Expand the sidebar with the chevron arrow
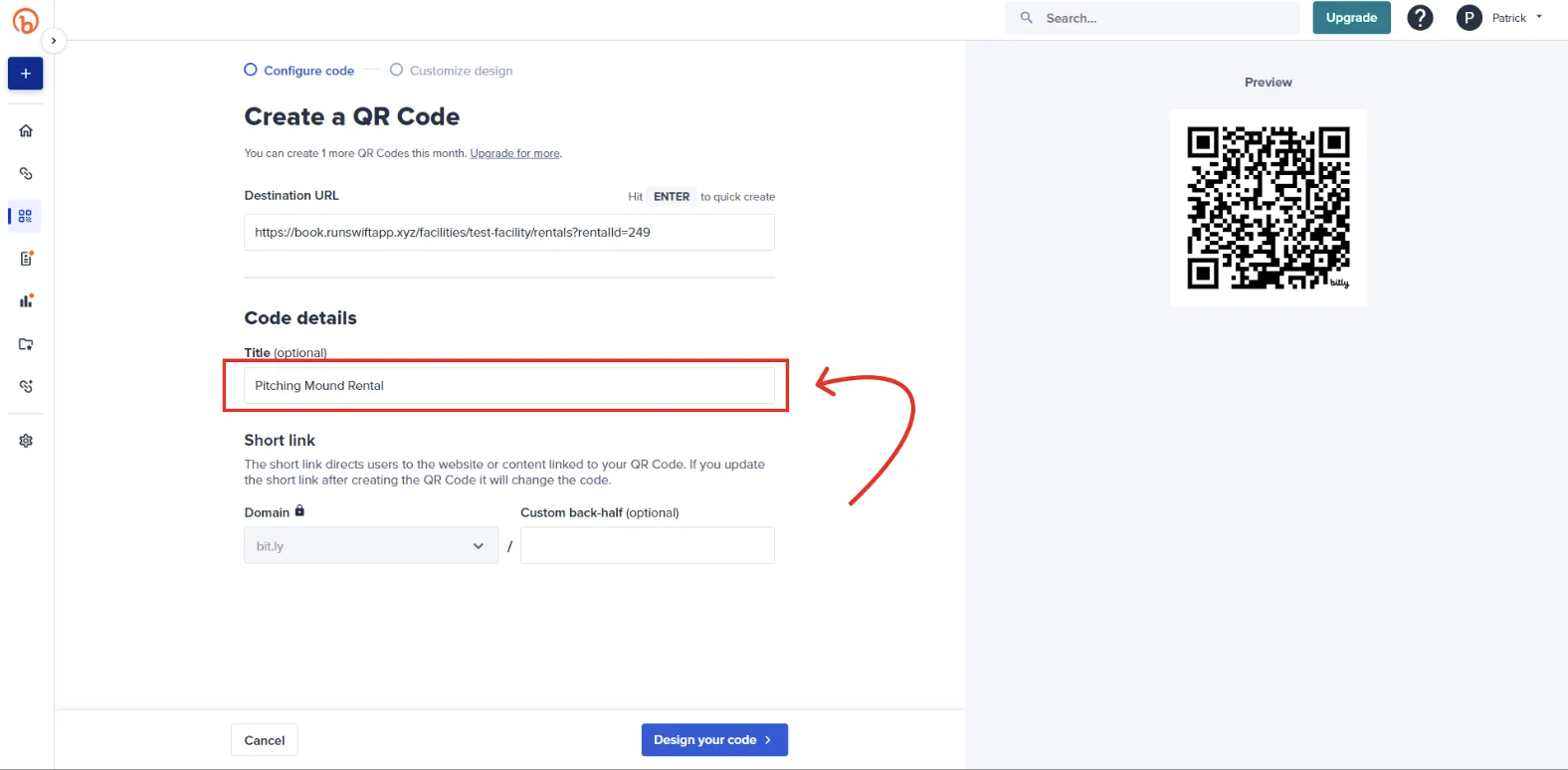Screen dimensions: 1568x770 coord(54,41)
